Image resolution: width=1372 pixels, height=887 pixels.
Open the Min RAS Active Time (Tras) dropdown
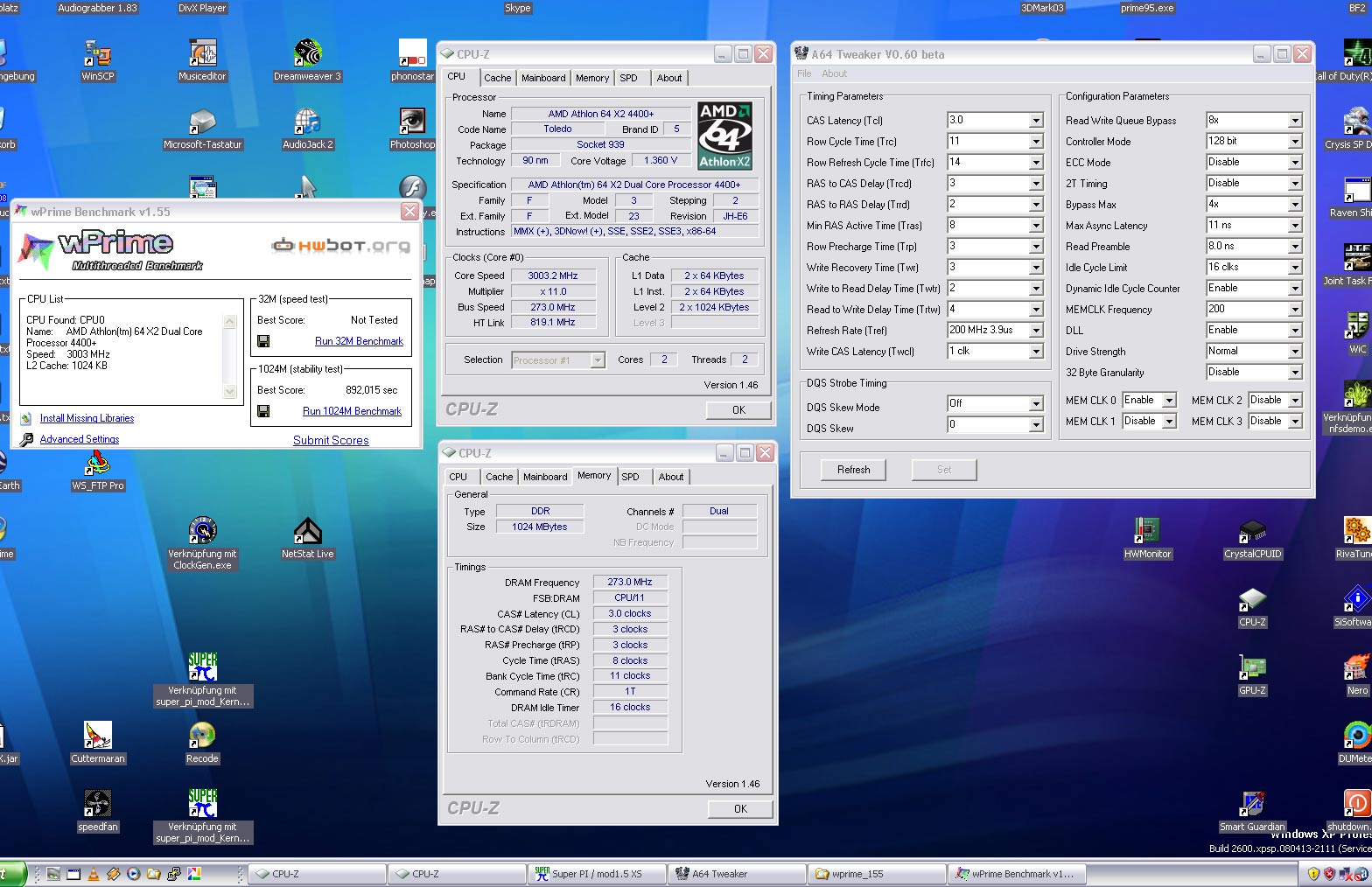1036,226
